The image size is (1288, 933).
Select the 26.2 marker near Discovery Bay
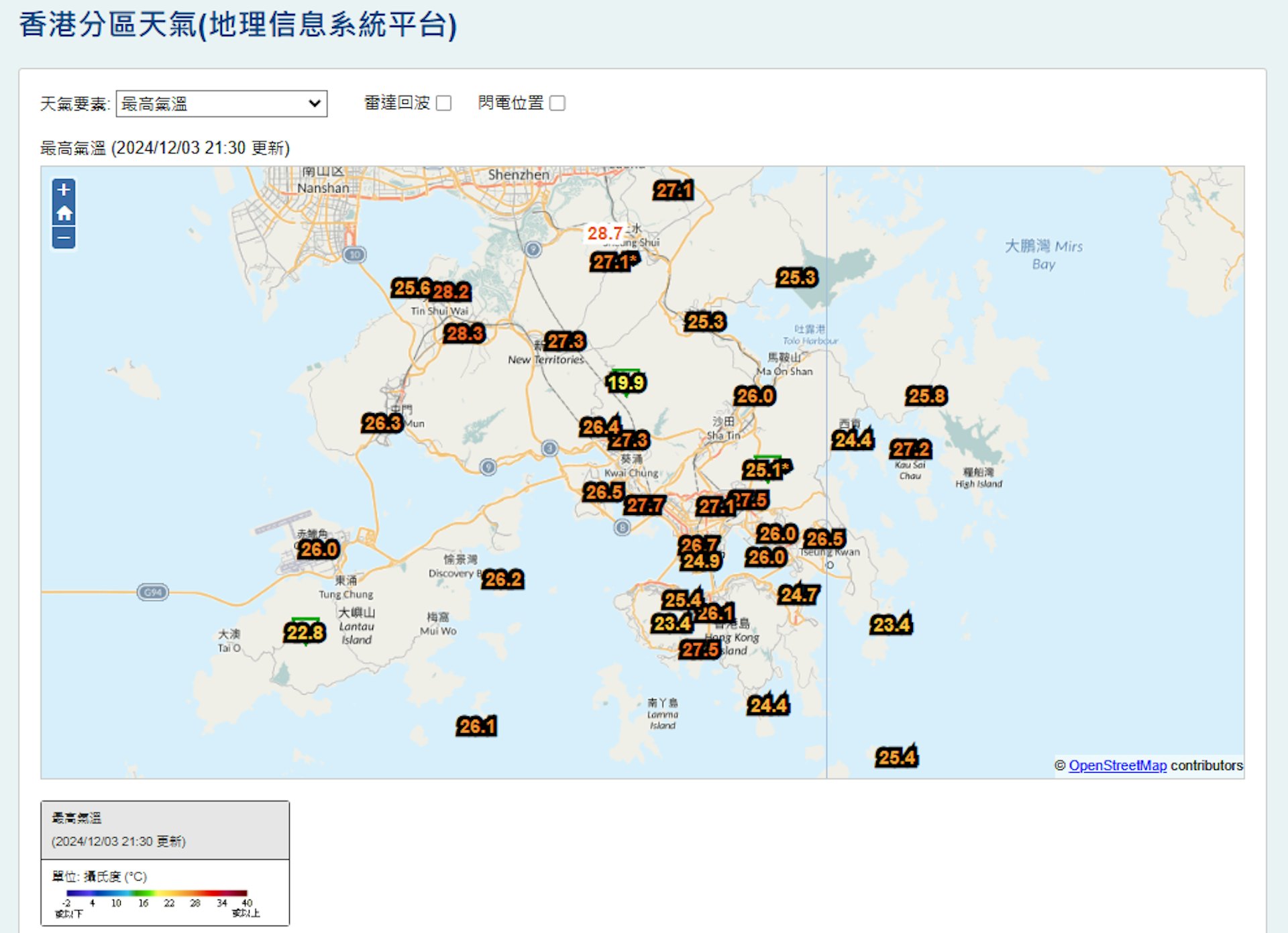(x=504, y=580)
